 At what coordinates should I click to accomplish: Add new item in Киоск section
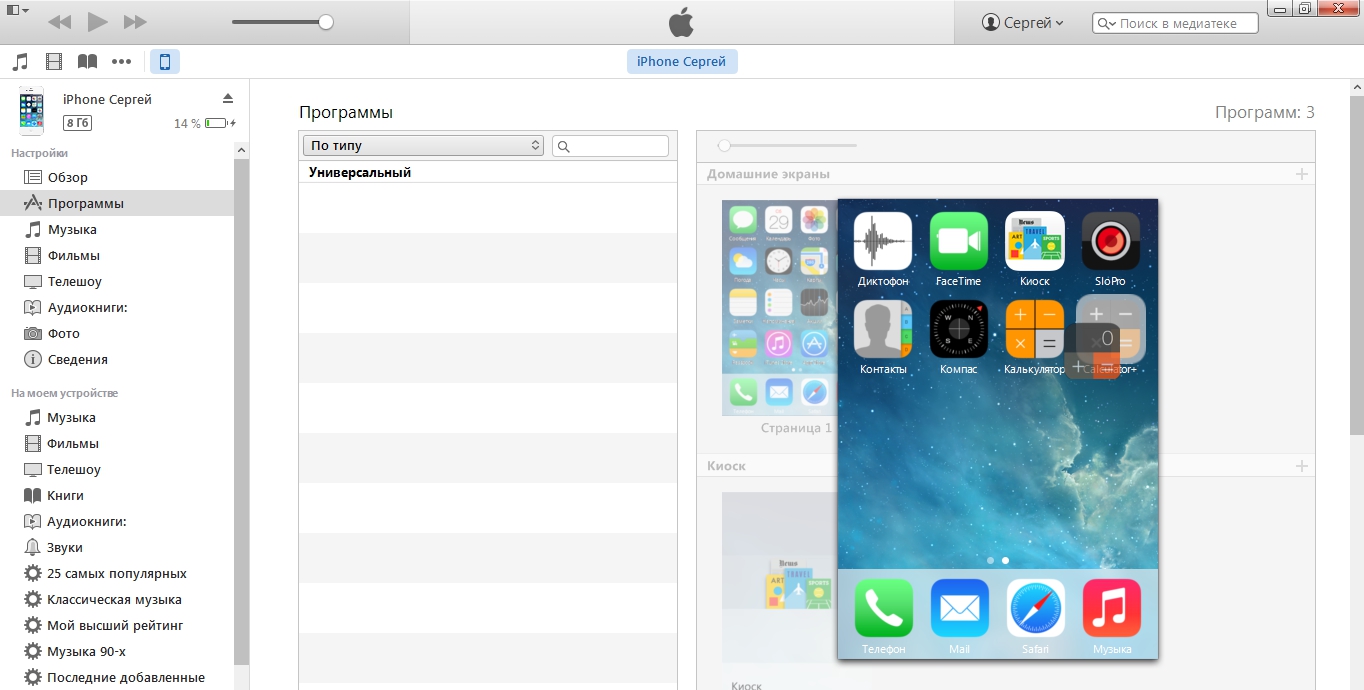(x=1301, y=466)
